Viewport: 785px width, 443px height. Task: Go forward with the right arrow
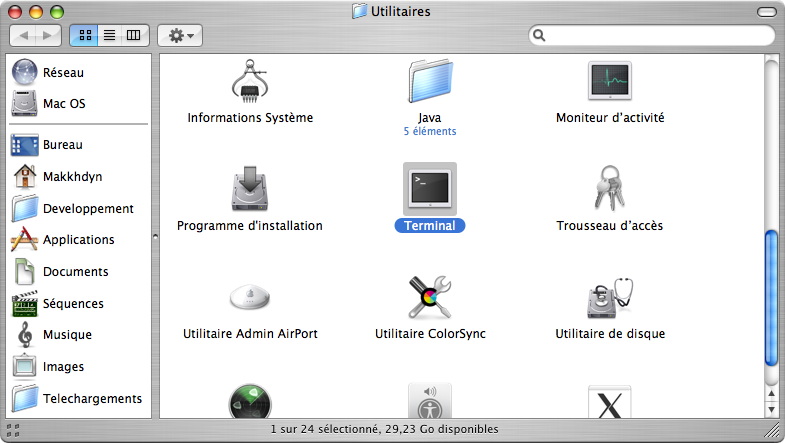coord(48,35)
